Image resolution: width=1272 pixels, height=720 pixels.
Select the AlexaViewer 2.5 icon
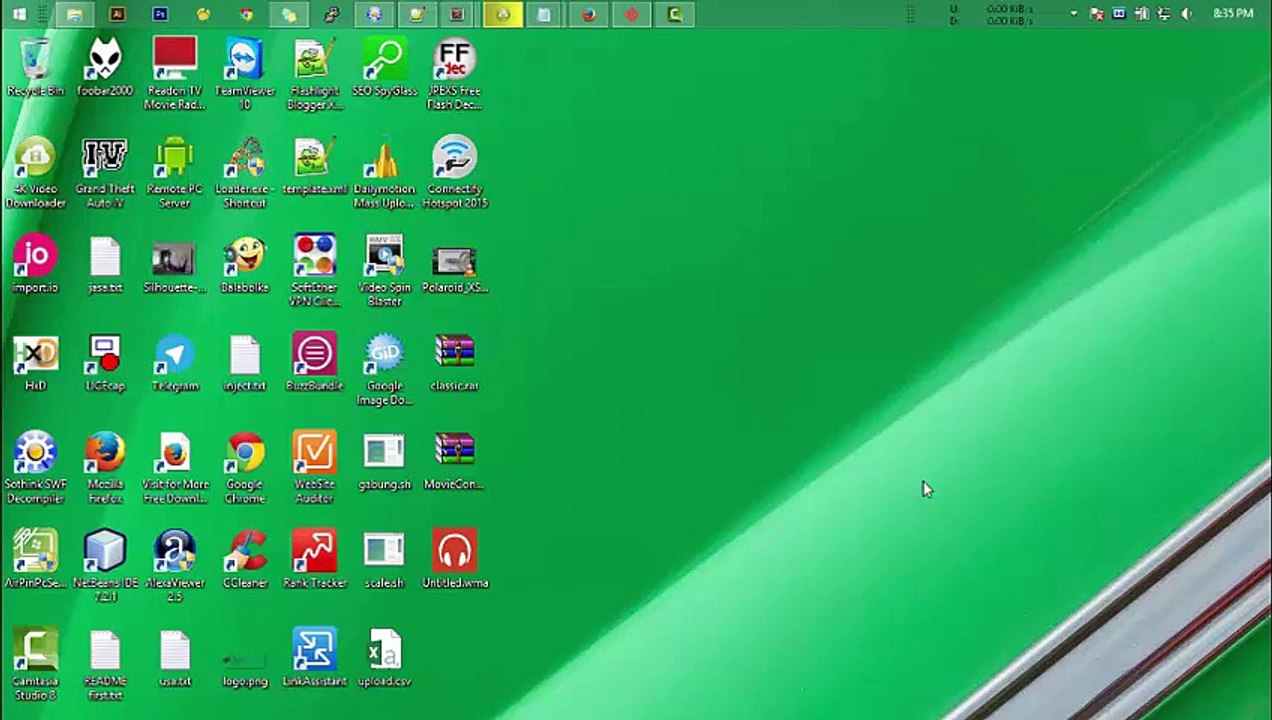click(x=175, y=566)
